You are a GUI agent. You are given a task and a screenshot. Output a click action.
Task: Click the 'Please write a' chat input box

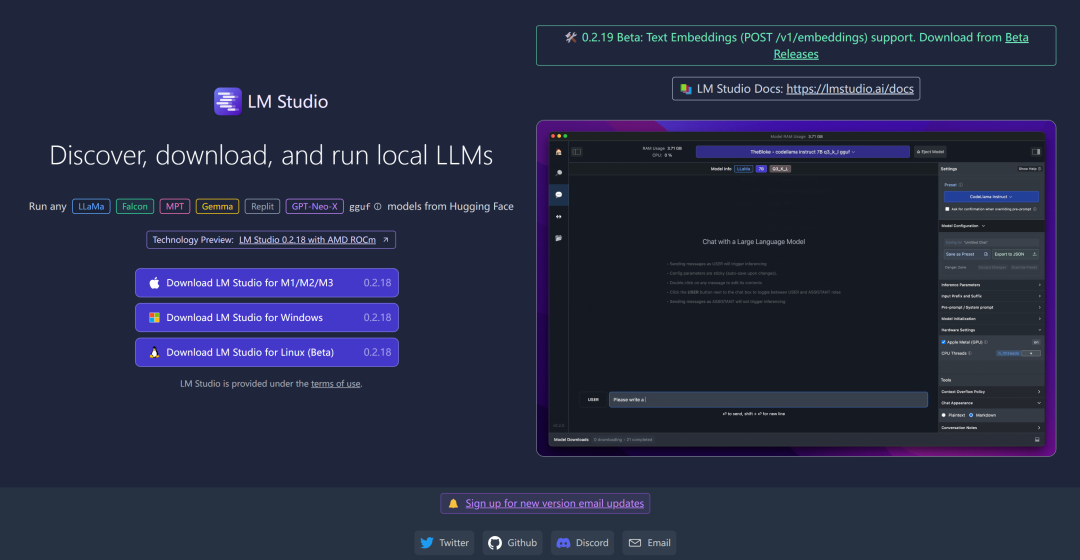pyautogui.click(x=768, y=400)
